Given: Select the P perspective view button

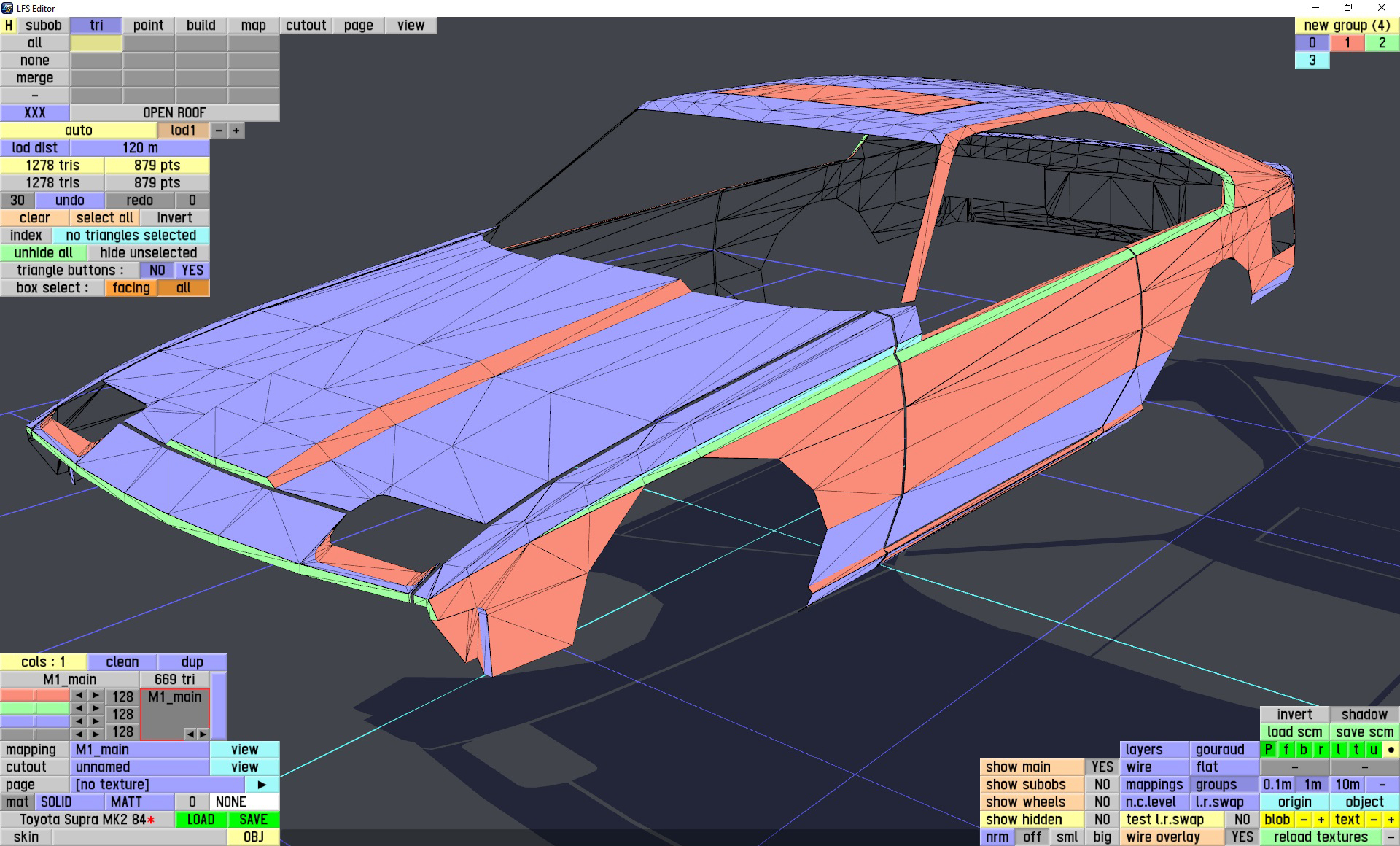Looking at the screenshot, I should [1268, 749].
